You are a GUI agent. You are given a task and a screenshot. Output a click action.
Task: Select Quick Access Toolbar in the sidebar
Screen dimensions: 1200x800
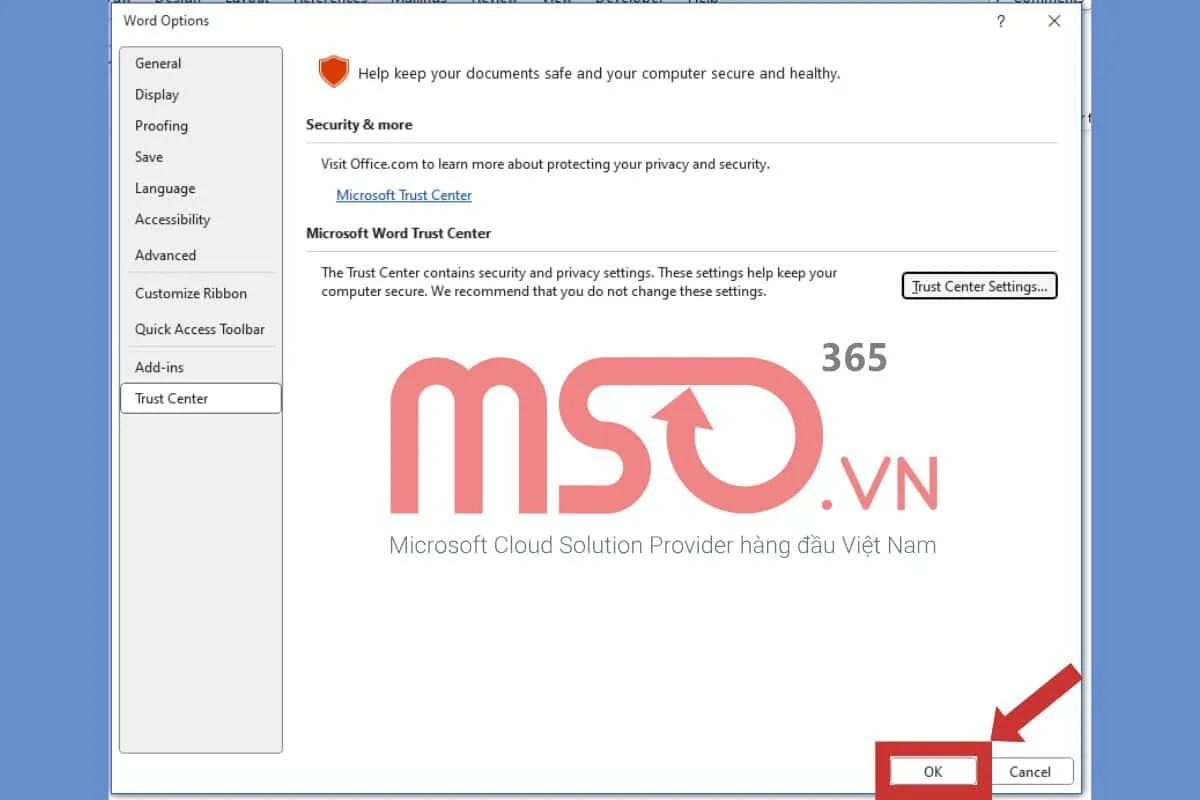tap(199, 329)
